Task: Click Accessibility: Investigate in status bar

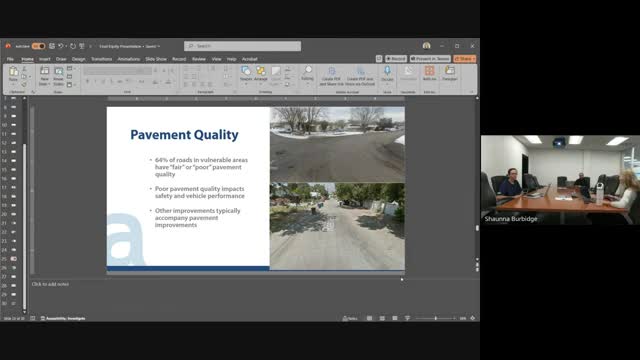Action: [x=63, y=318]
